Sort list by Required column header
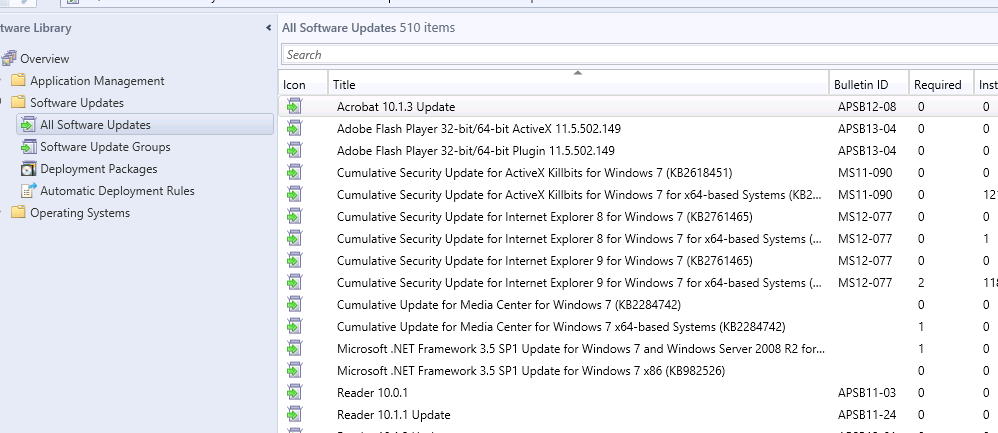Image resolution: width=998 pixels, height=433 pixels. (x=941, y=84)
